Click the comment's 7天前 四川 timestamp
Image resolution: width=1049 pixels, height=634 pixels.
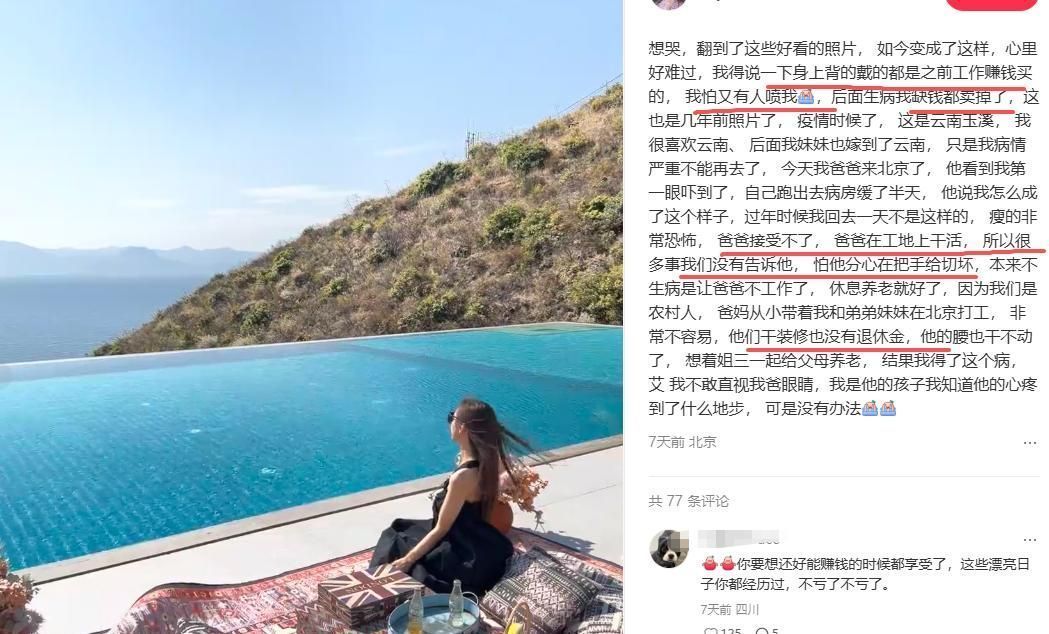(x=730, y=609)
